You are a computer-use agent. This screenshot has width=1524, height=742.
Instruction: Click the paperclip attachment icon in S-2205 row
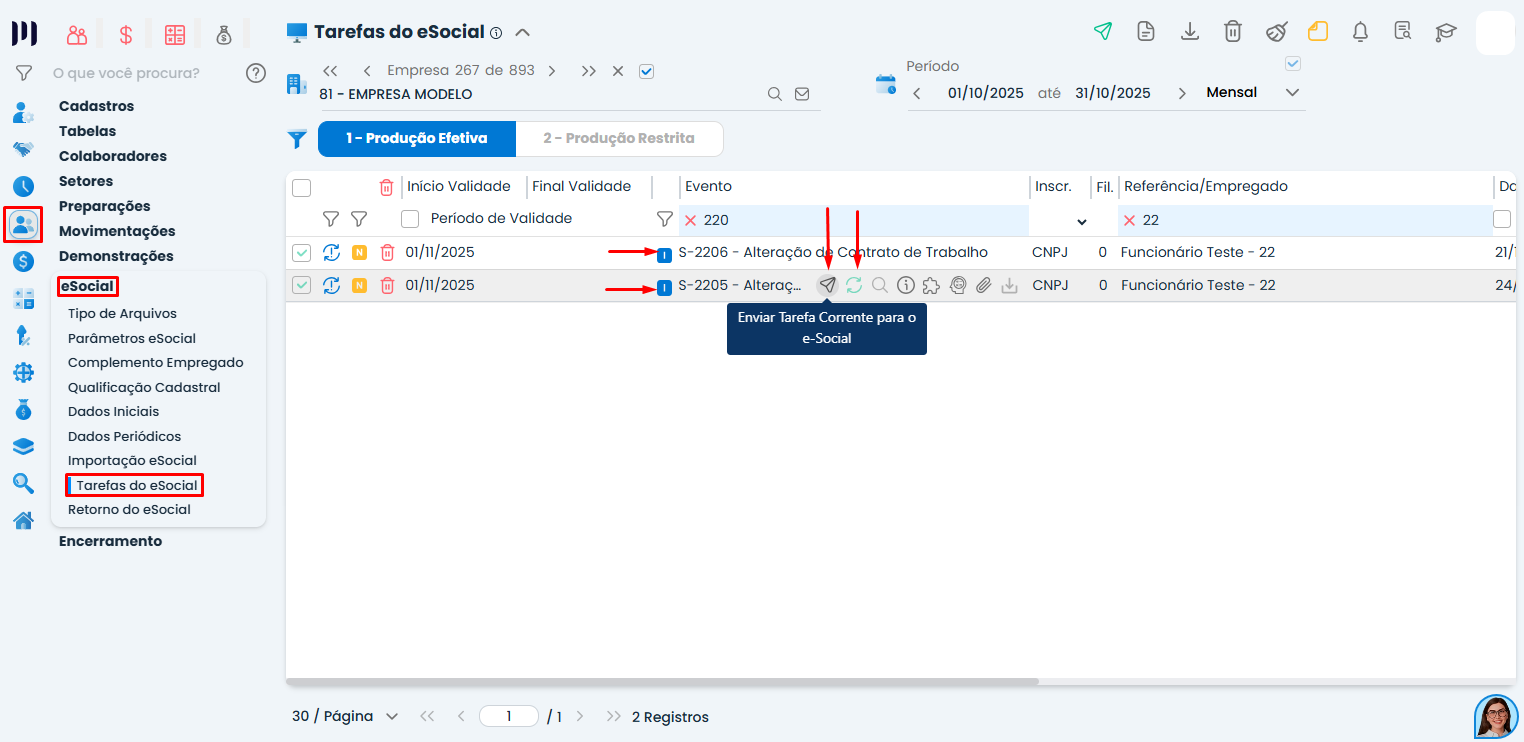[984, 285]
